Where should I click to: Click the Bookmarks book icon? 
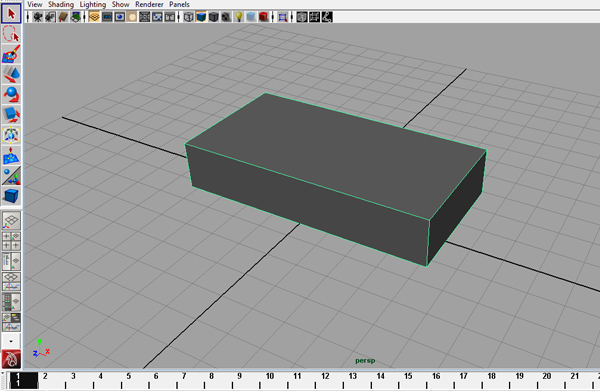(63, 17)
